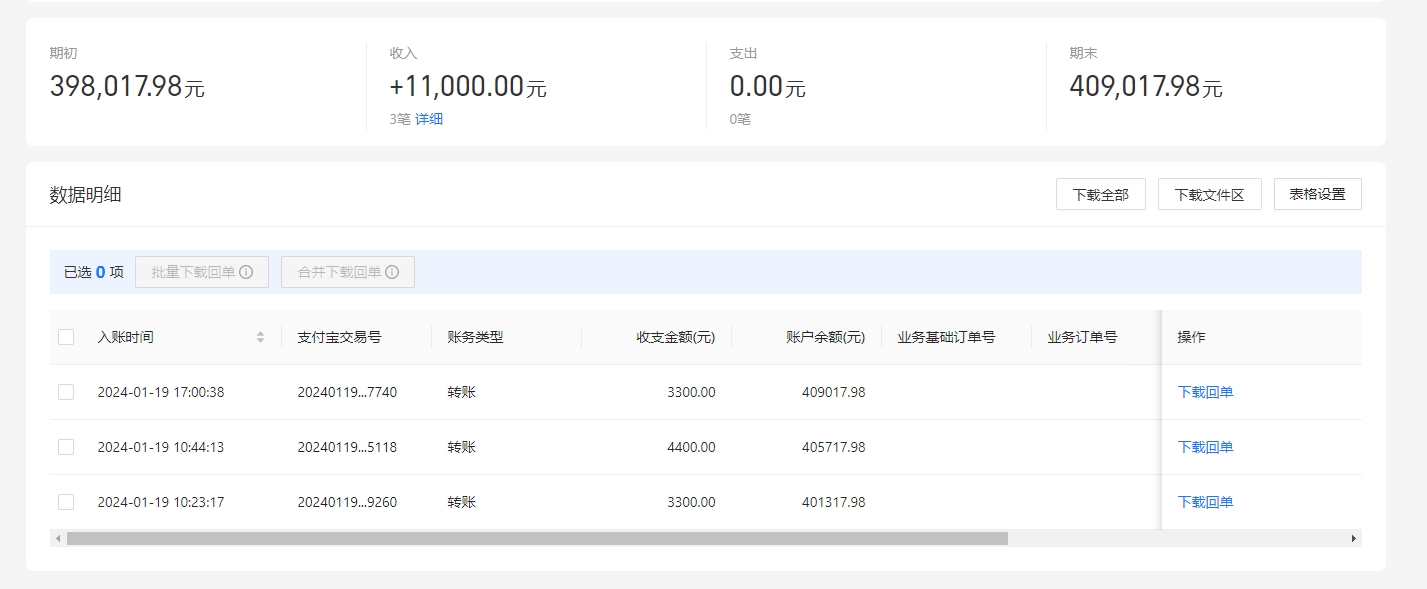Click the 批量下载回单 button

point(202,272)
